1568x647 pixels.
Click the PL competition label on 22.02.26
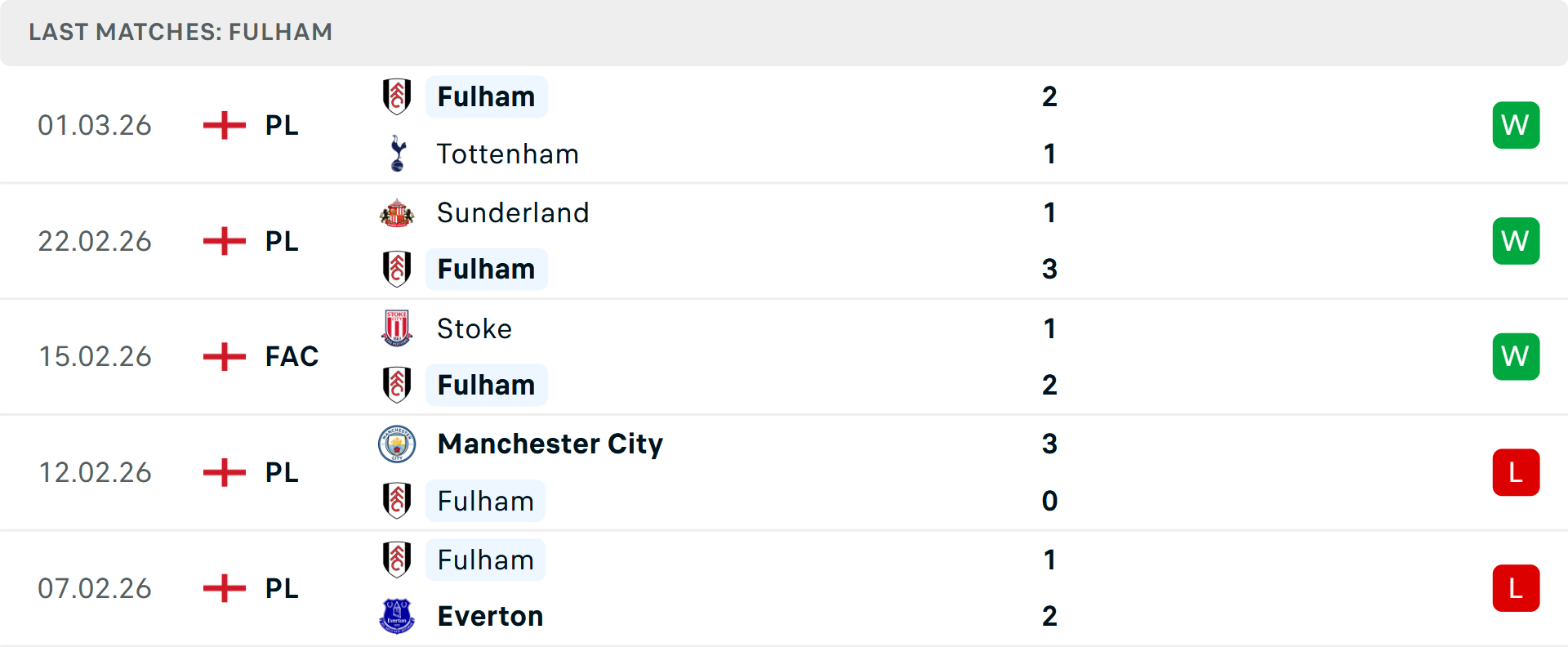280,241
